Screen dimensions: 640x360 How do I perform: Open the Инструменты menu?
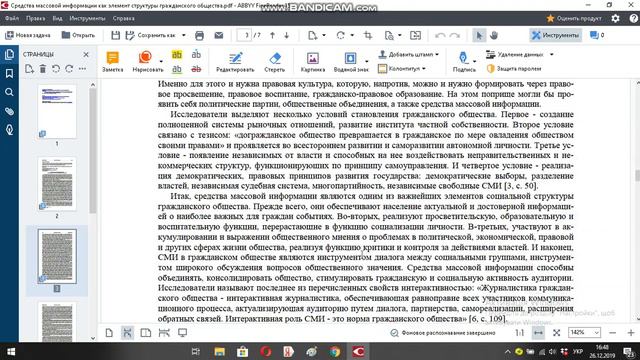(87, 18)
